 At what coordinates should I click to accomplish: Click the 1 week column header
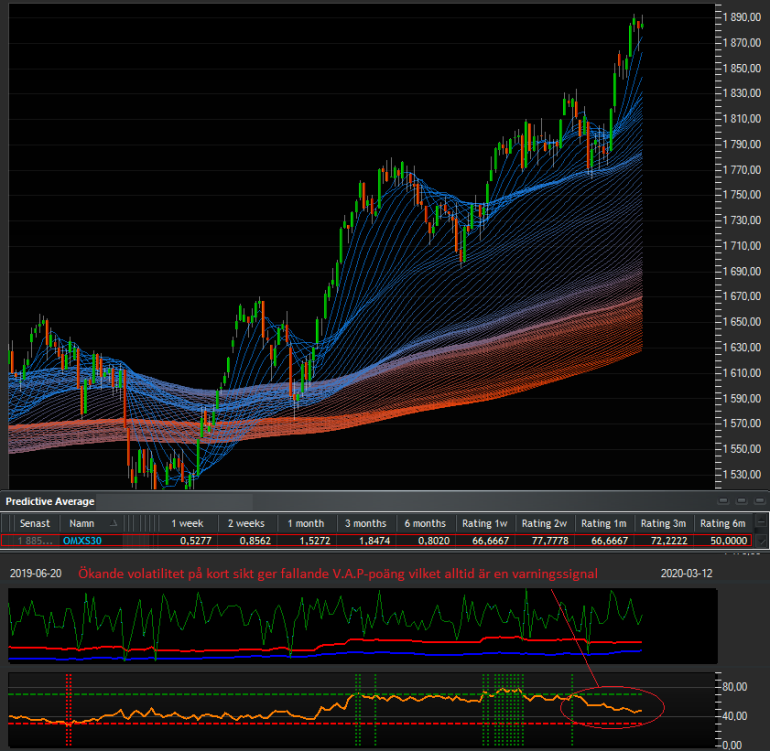[x=187, y=524]
